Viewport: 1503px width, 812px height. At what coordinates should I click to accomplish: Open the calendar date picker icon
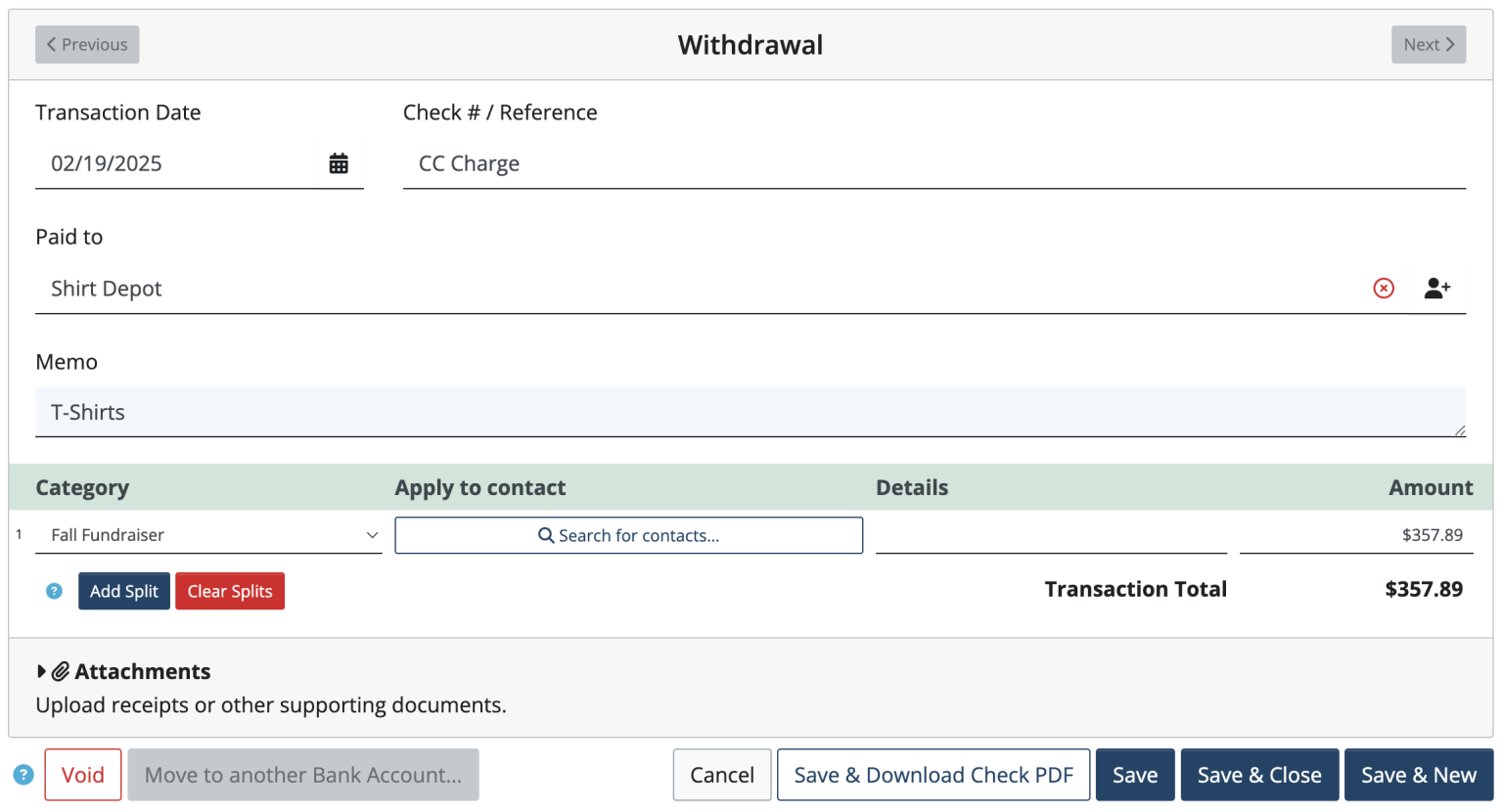click(339, 163)
